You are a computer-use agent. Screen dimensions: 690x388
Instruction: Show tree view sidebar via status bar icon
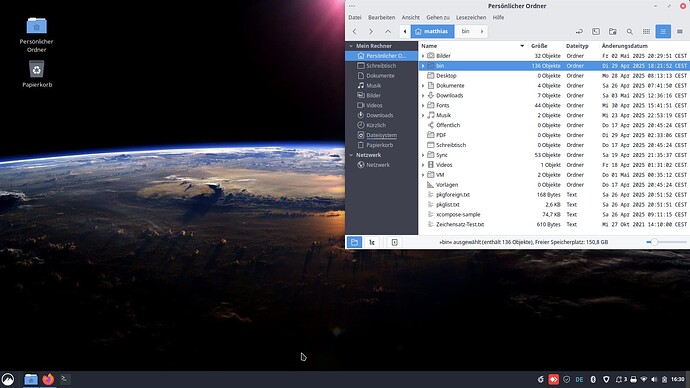[372, 242]
